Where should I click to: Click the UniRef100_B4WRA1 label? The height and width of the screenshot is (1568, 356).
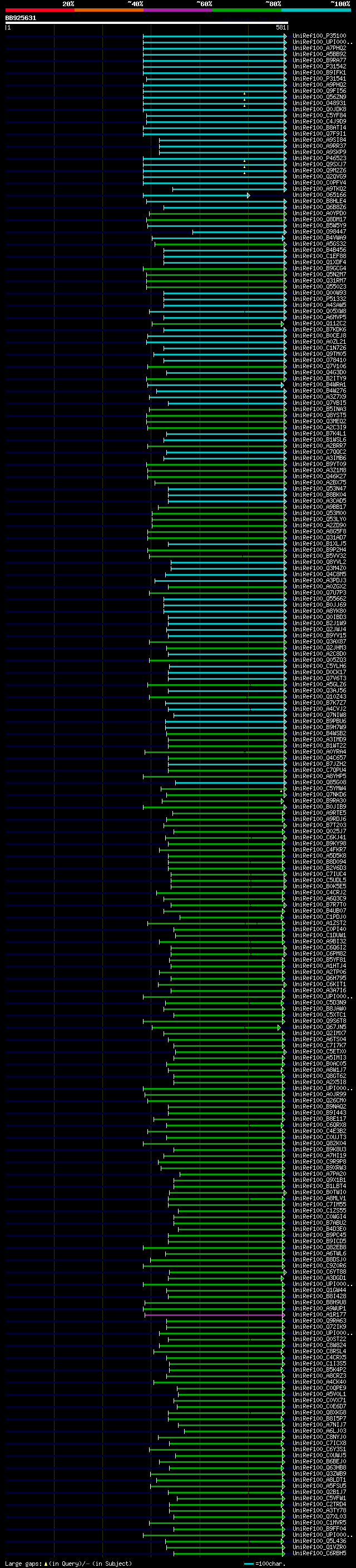319,385
